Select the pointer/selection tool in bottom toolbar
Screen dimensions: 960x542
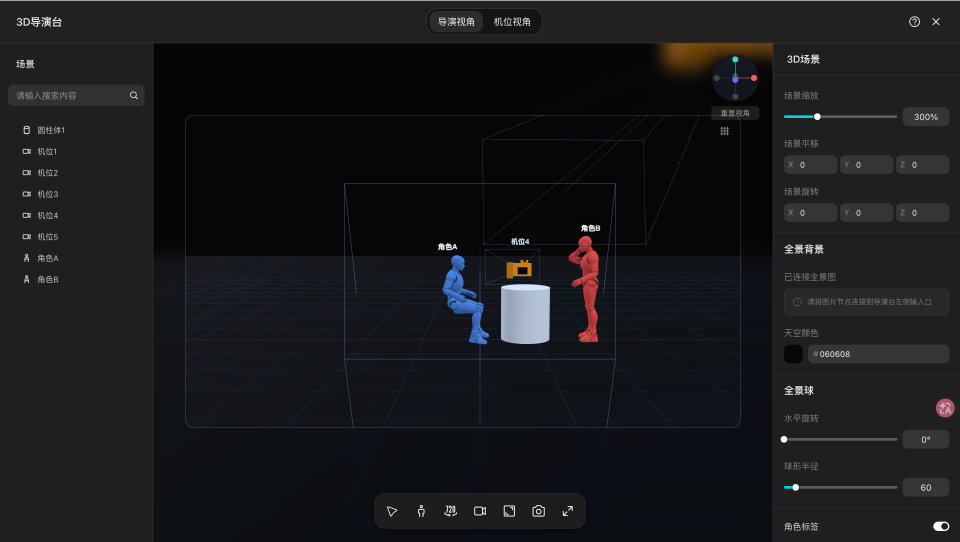pos(392,511)
